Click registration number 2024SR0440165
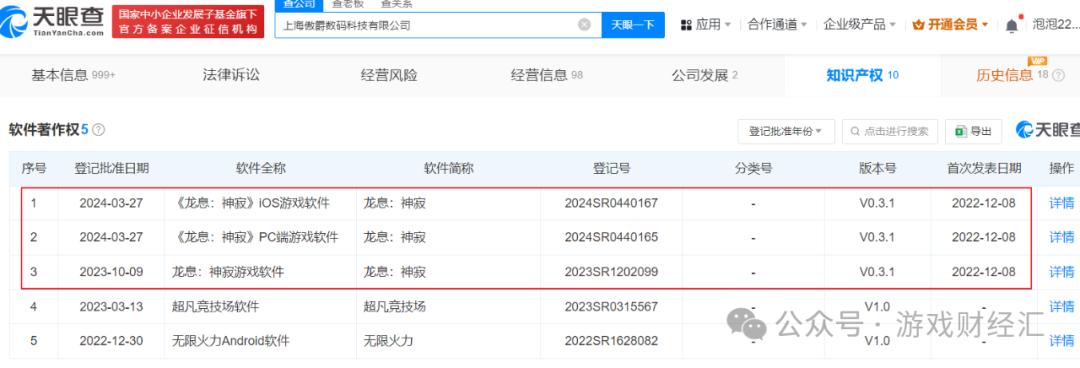Viewport: 1080px width, 368px height. [611, 237]
